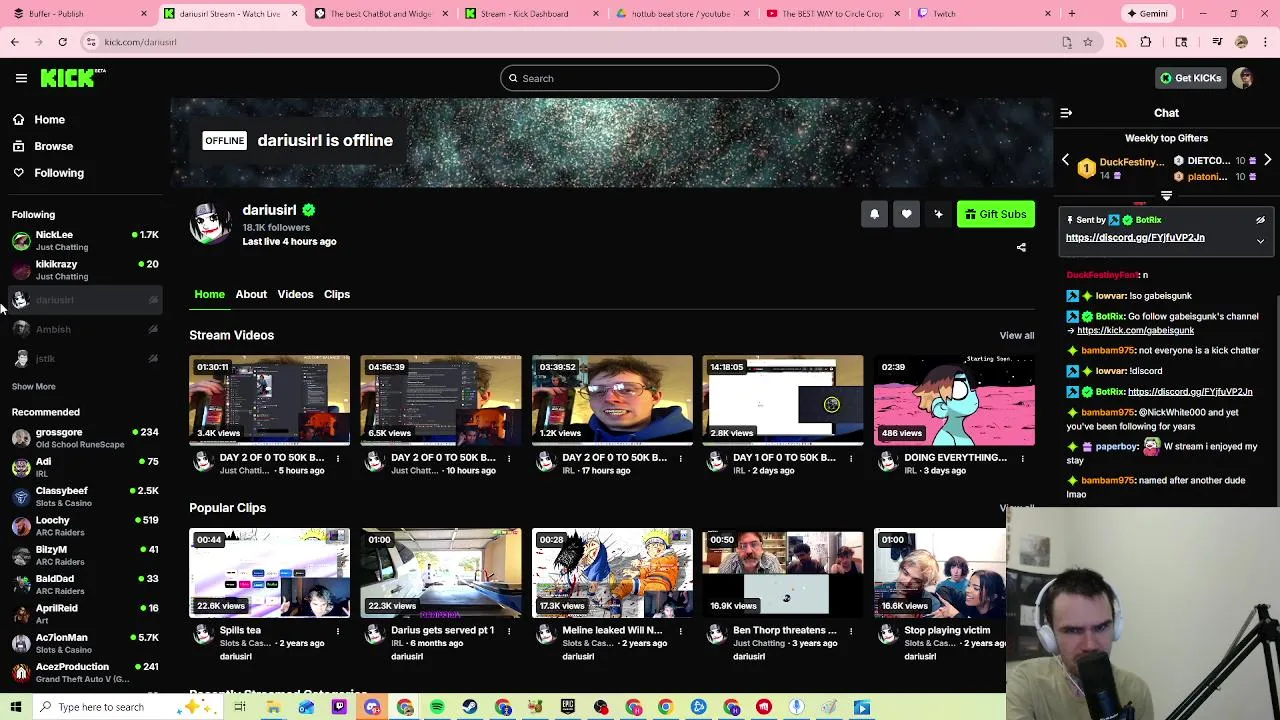
Task: Click View all for Stream Videos
Action: tap(1016, 336)
